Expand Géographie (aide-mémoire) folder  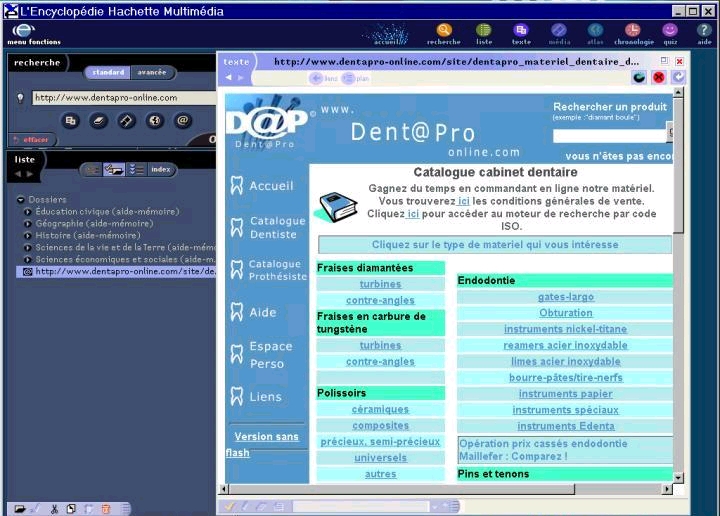(28, 224)
